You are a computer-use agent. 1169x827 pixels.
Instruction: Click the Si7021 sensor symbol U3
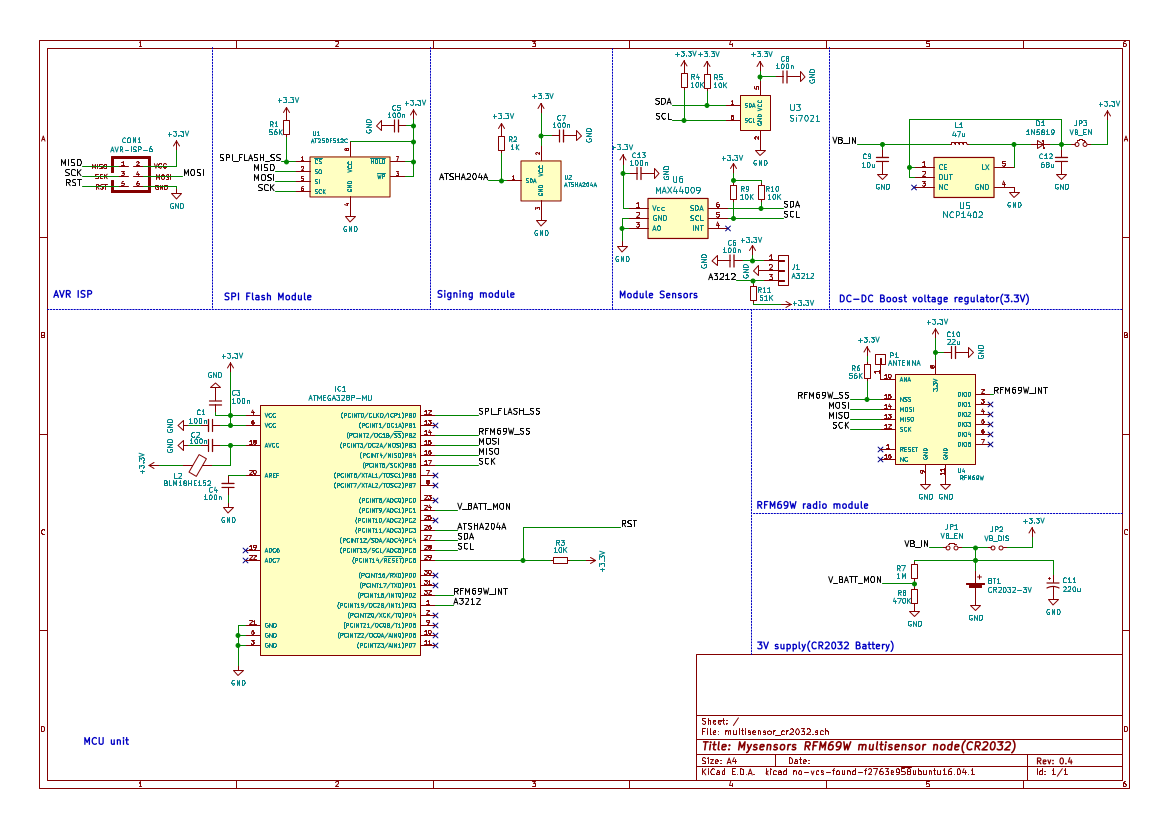tap(755, 111)
